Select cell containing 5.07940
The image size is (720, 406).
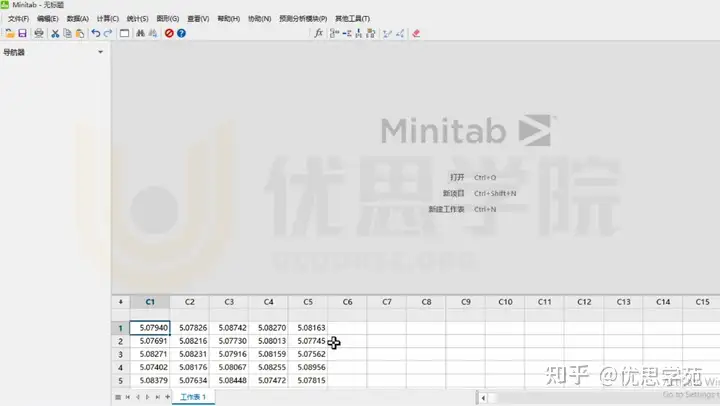tap(150, 328)
